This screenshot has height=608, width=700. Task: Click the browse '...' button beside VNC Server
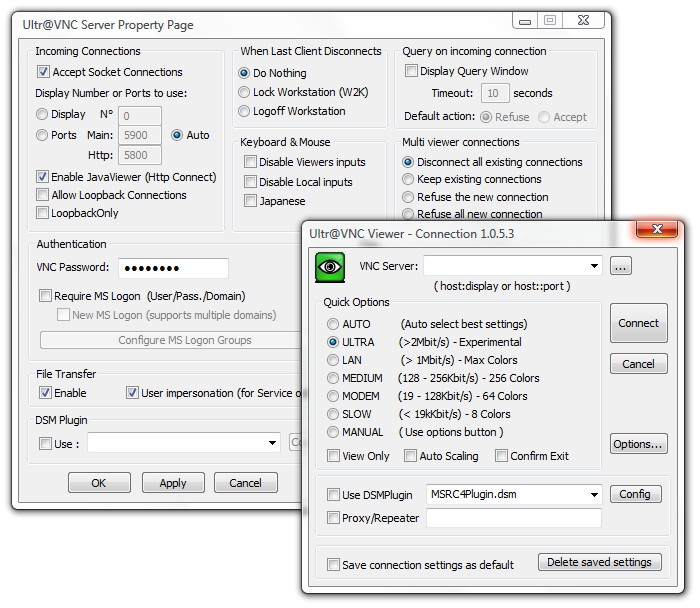(621, 266)
